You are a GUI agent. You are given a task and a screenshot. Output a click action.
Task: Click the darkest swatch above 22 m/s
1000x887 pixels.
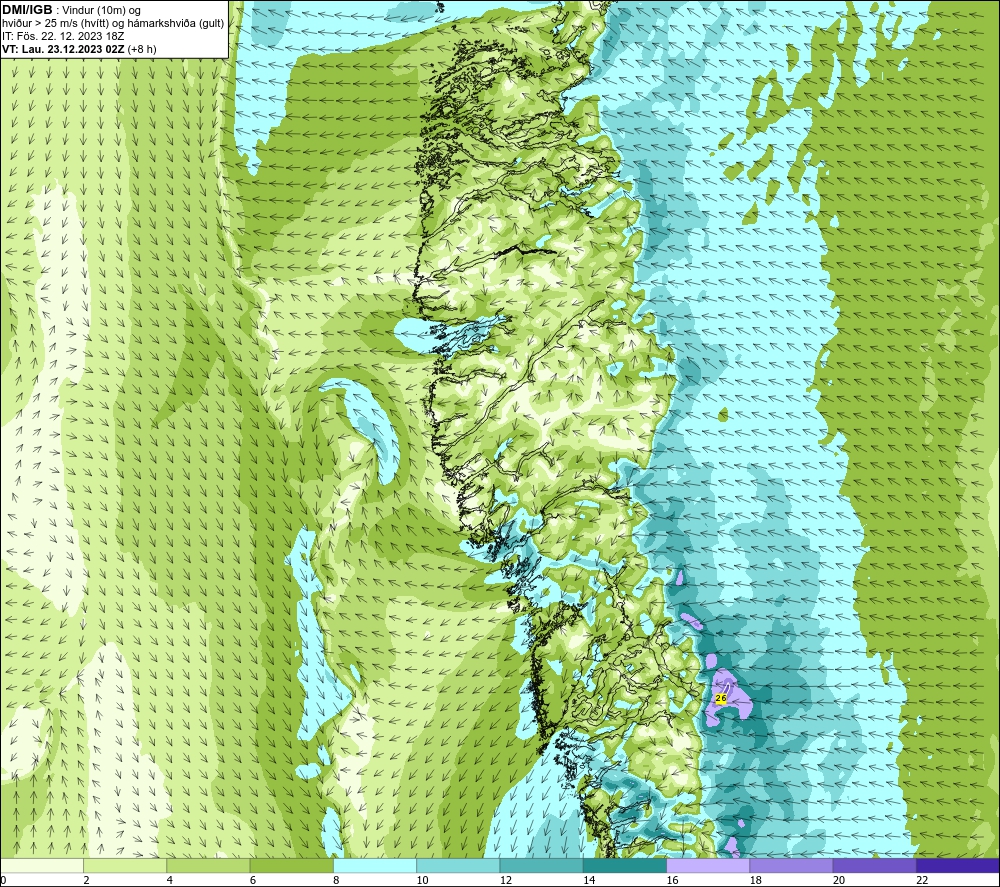tap(958, 865)
